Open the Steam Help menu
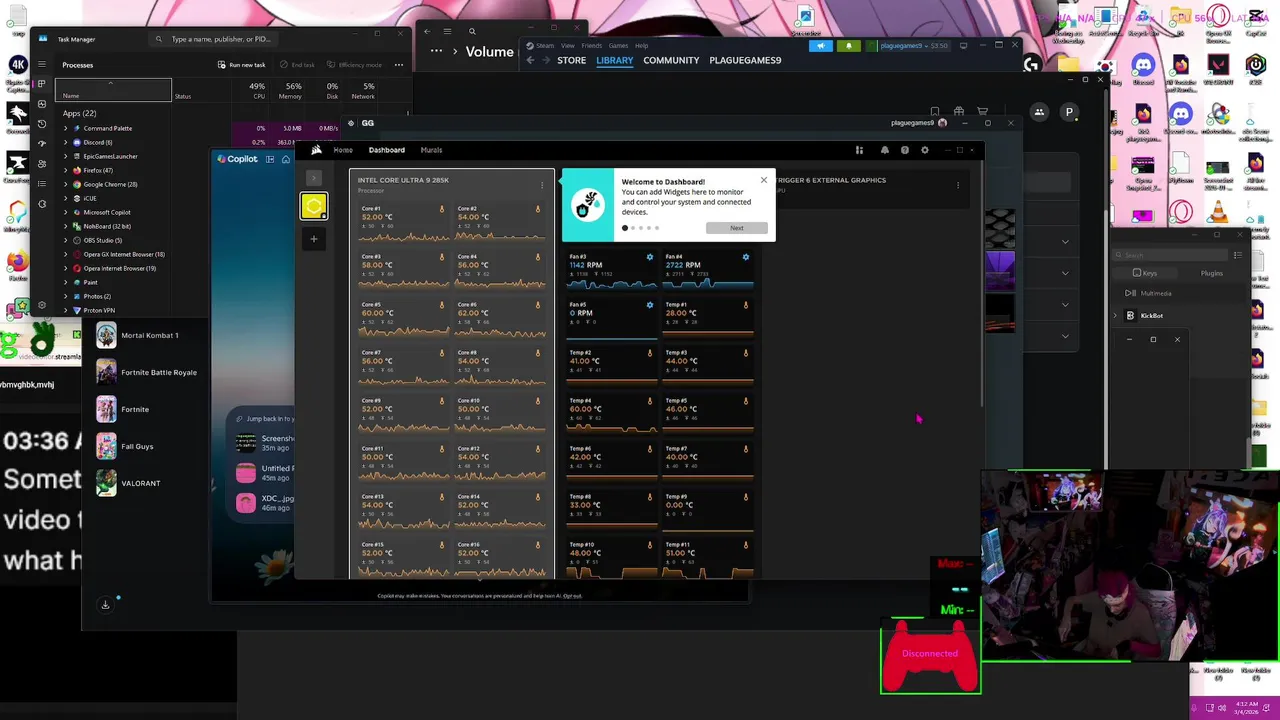This screenshot has height=720, width=1280. [641, 45]
